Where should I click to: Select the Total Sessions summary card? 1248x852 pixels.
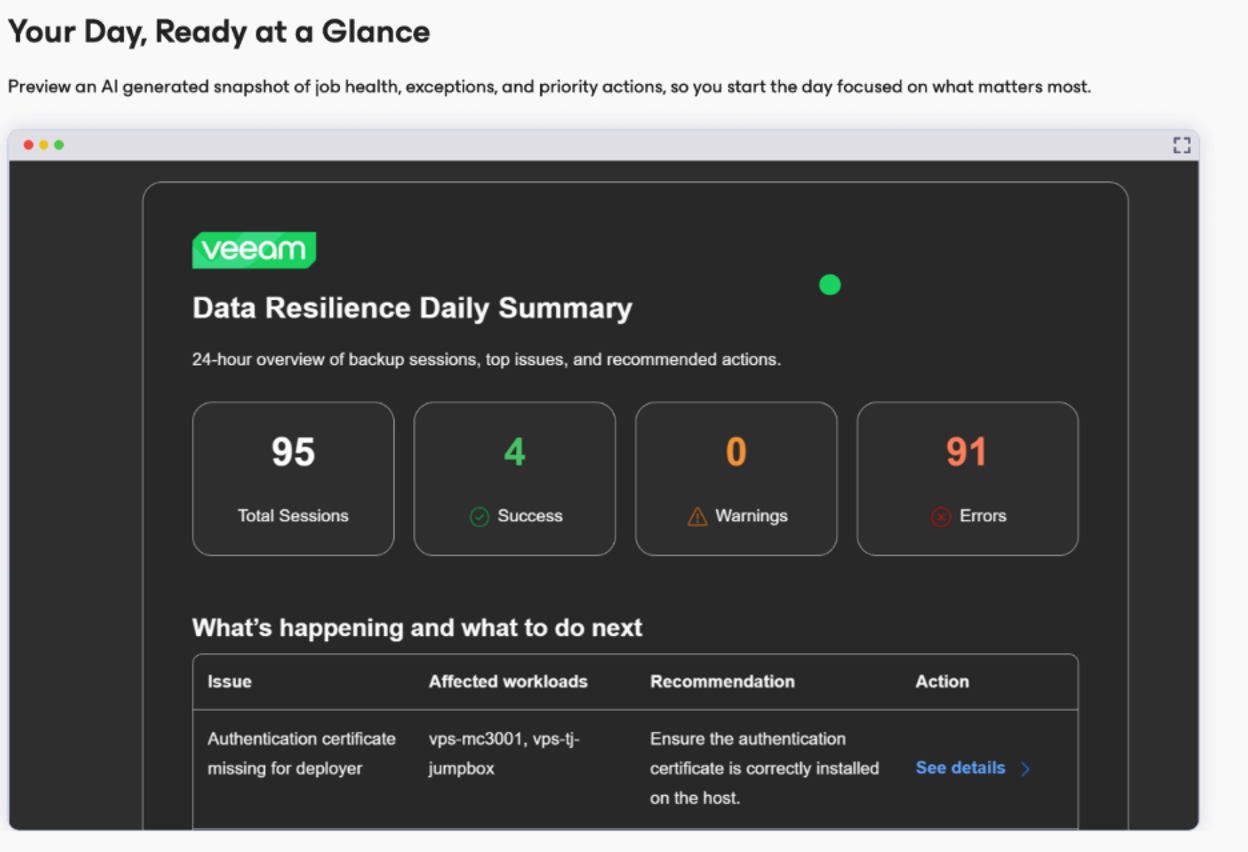293,478
